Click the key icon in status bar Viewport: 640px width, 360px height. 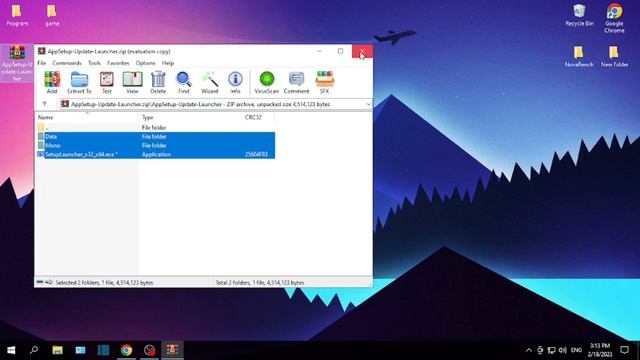pyautogui.click(x=49, y=282)
